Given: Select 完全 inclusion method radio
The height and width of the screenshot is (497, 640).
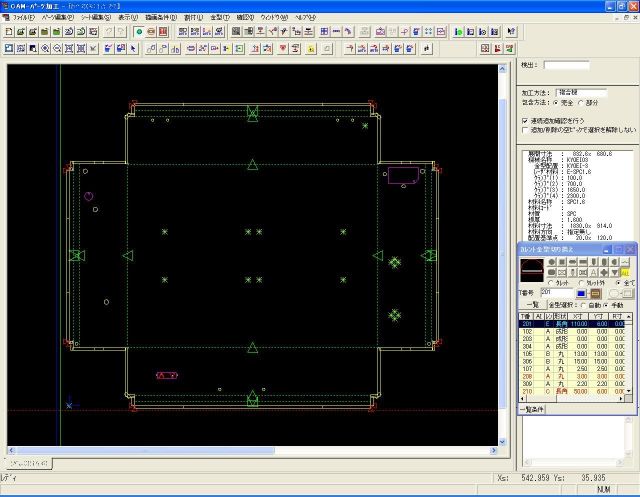Looking at the screenshot, I should [x=556, y=103].
